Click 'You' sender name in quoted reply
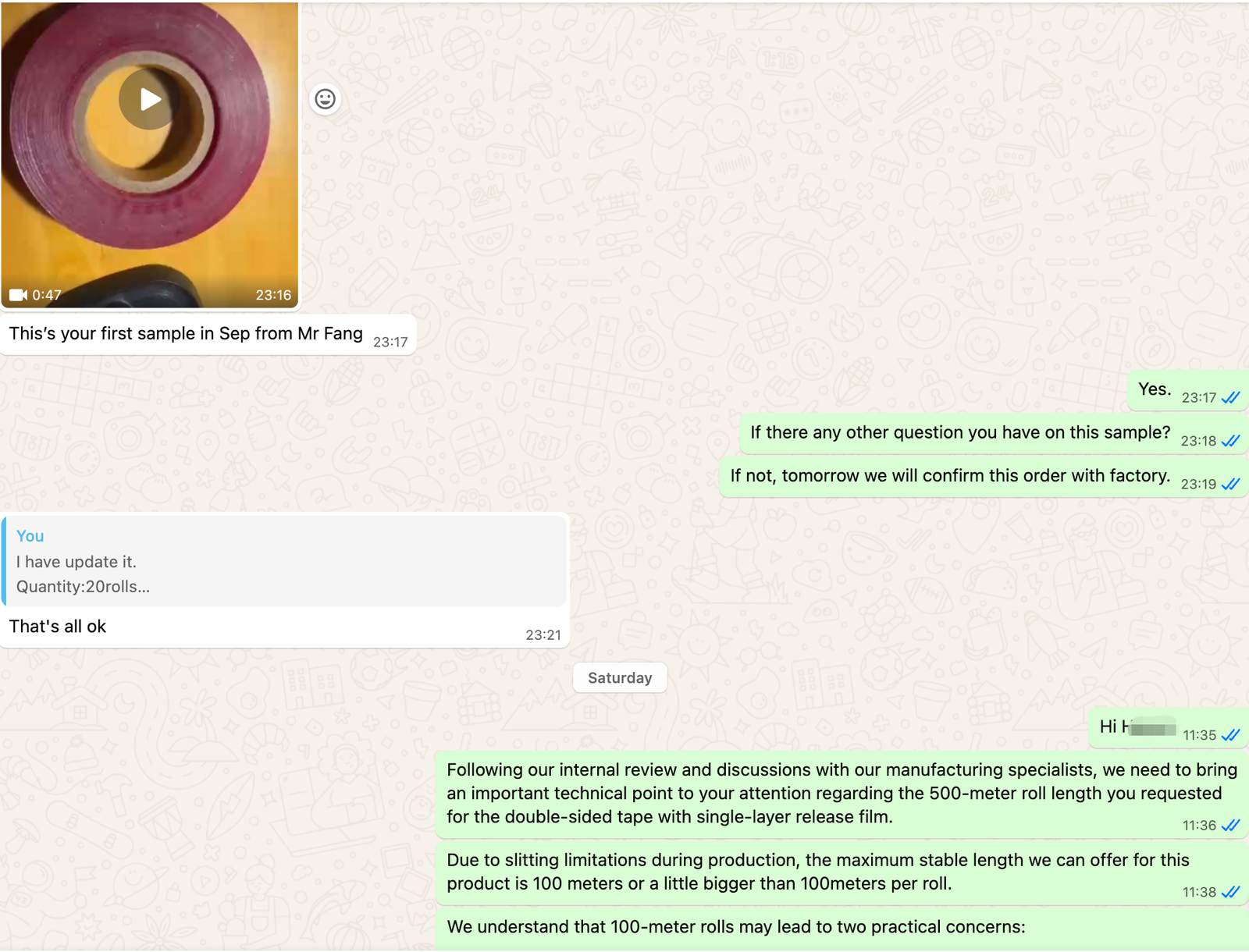This screenshot has width=1249, height=952. point(30,535)
